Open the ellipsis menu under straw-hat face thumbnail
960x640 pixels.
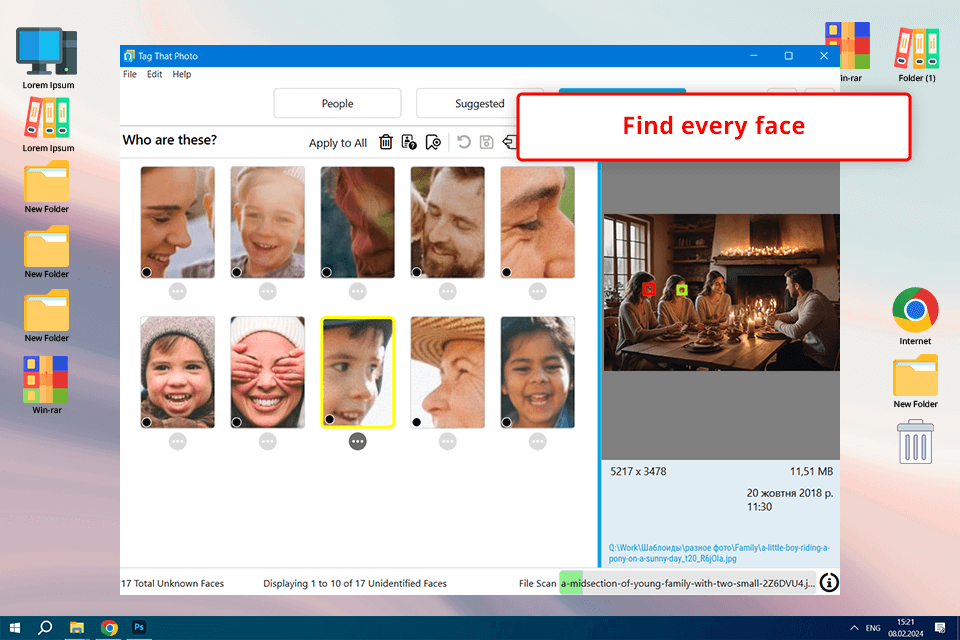click(x=448, y=441)
